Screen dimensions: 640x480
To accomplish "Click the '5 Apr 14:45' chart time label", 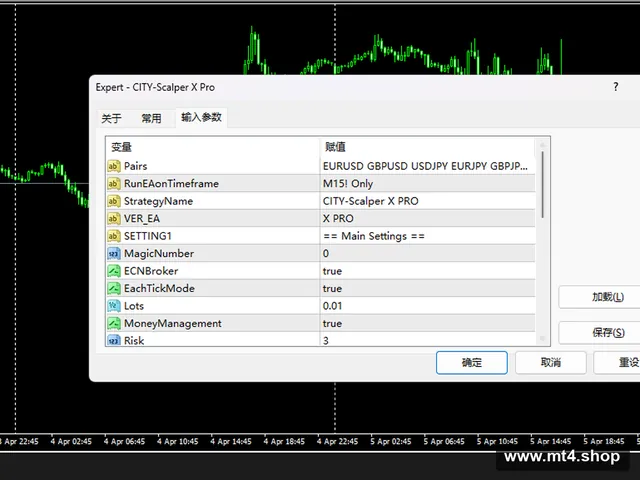I will click(550, 441).
